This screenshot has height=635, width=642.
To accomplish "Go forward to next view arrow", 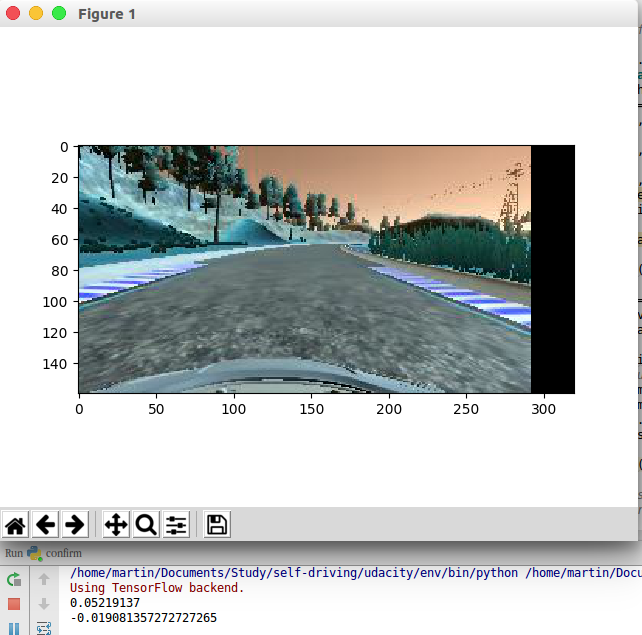I will (x=75, y=524).
